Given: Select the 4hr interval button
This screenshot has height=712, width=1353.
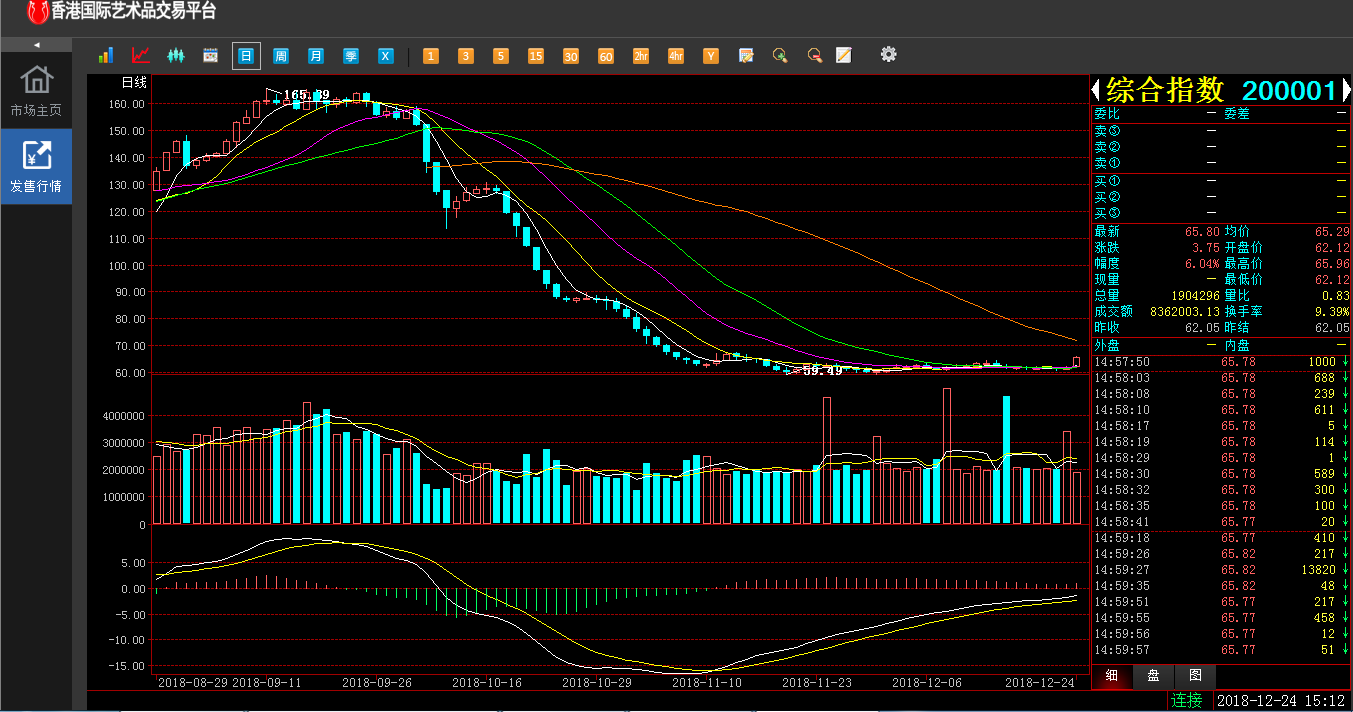Looking at the screenshot, I should pyautogui.click(x=676, y=56).
